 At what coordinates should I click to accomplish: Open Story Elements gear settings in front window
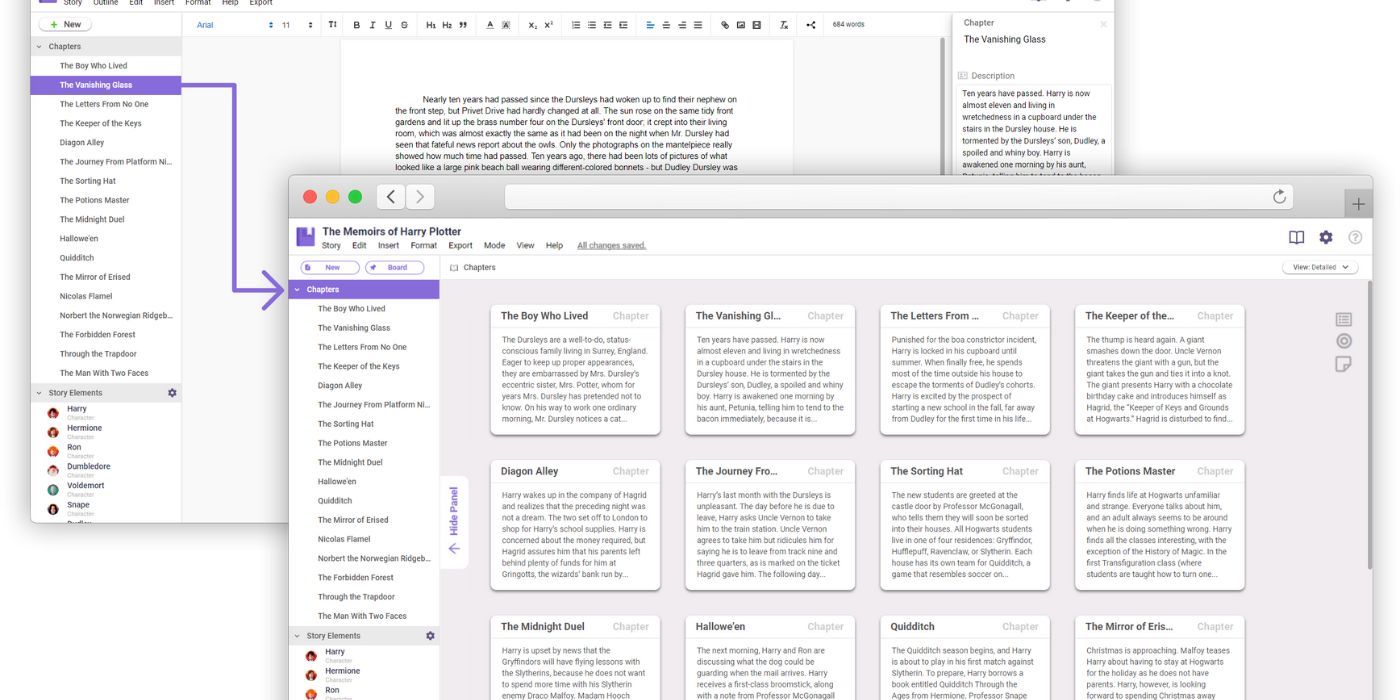click(x=430, y=636)
